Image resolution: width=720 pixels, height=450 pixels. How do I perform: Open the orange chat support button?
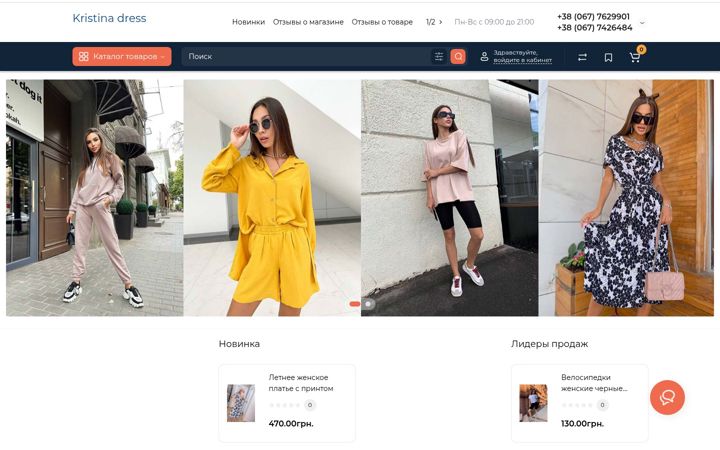667,398
